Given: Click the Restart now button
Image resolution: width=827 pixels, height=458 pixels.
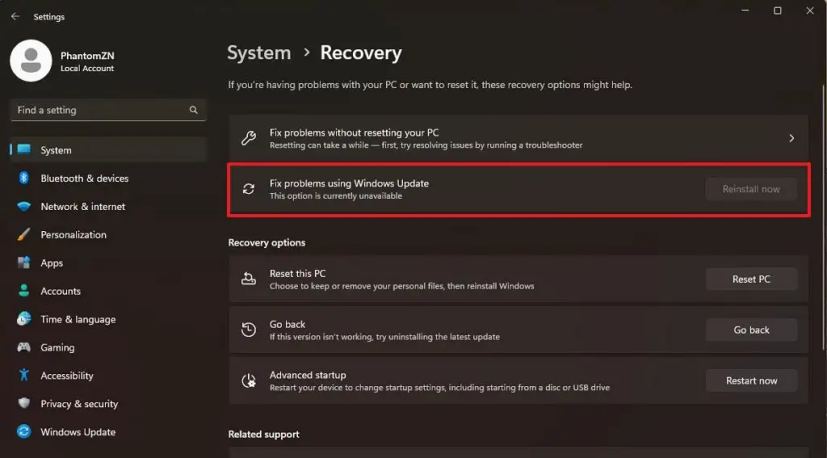Looking at the screenshot, I should 751,380.
